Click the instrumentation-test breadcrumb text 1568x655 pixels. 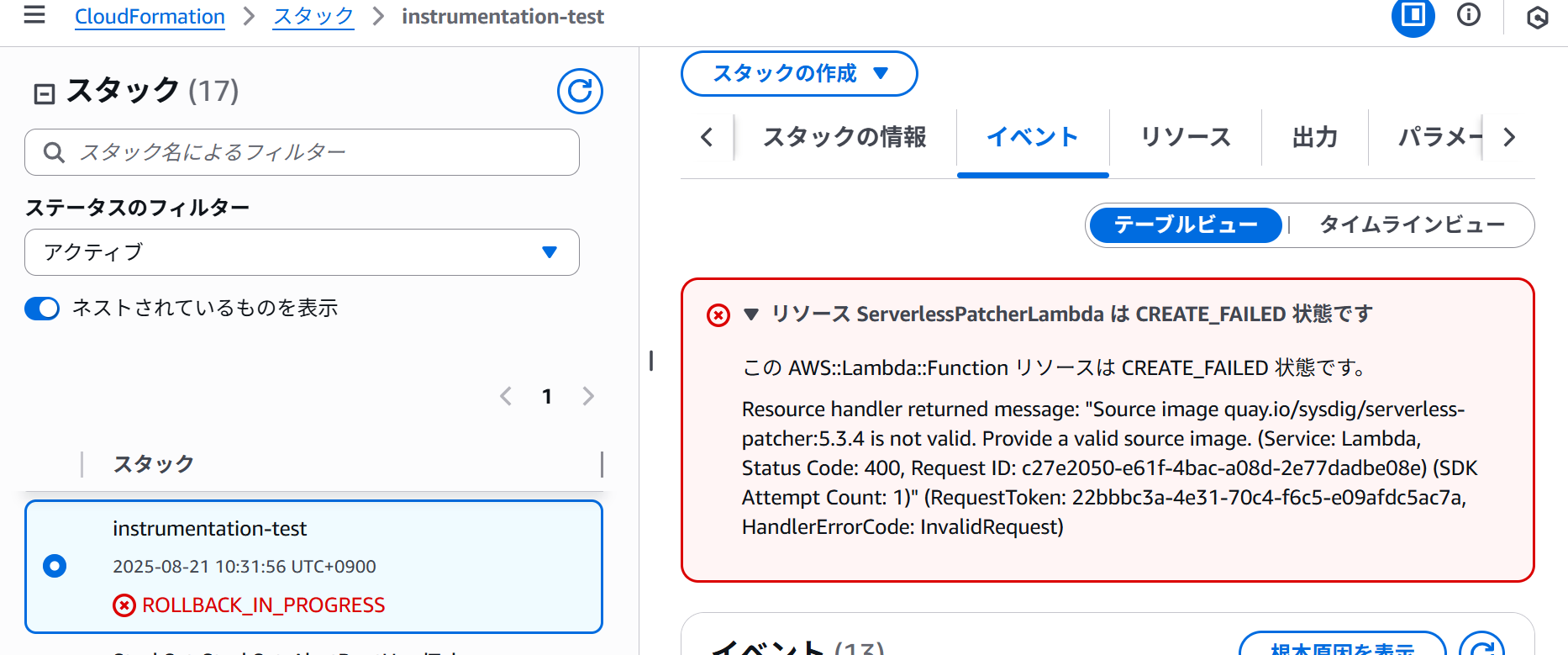(x=502, y=17)
